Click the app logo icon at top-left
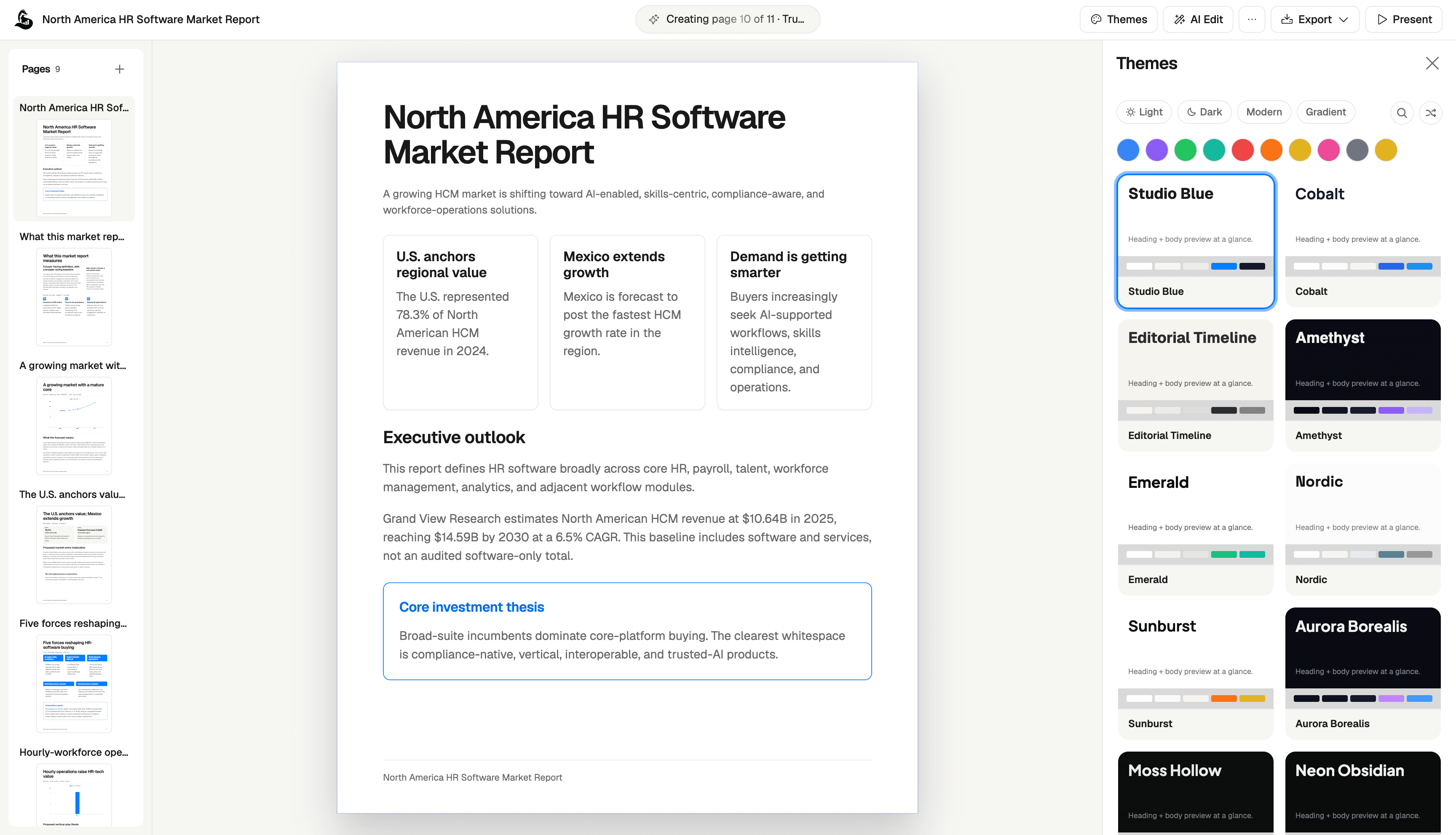 coord(24,19)
